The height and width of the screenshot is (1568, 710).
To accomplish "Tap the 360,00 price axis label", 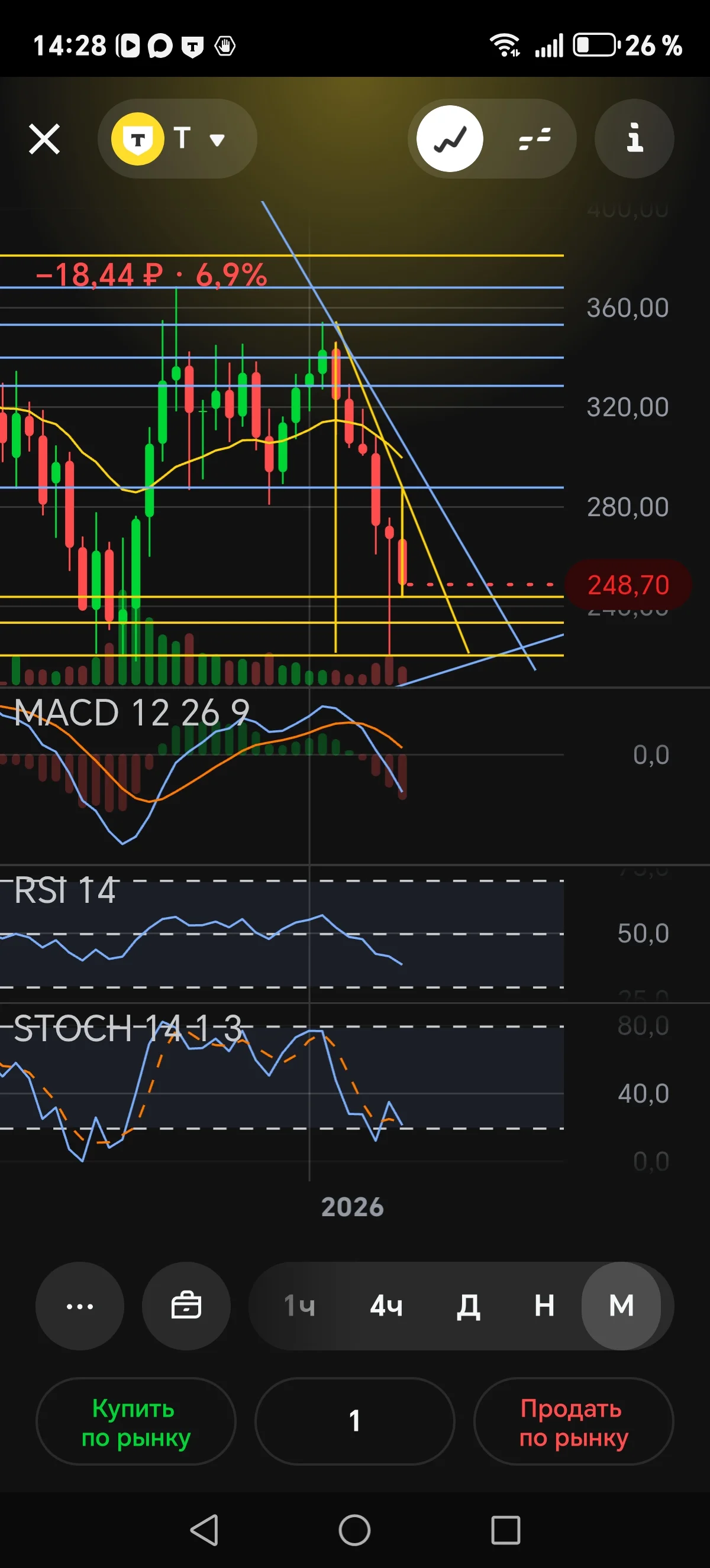I will click(628, 308).
